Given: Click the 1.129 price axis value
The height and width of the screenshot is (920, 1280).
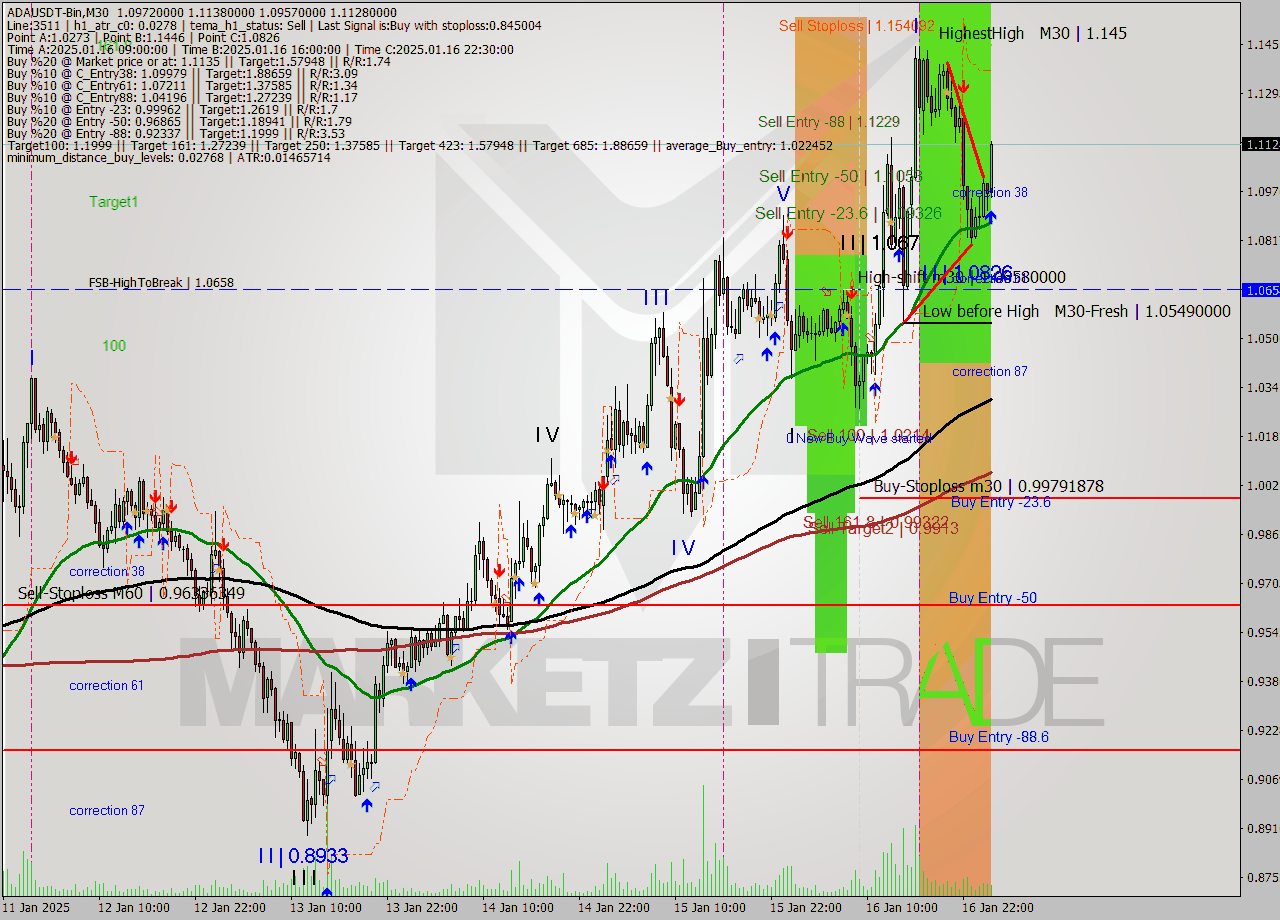Looking at the screenshot, I should (x=1263, y=94).
